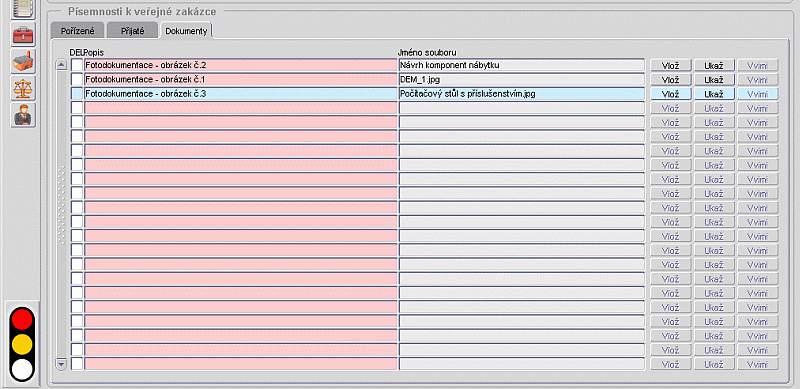The image size is (800, 389).
Task: Click Vlož for 'Počítačový stůl' row
Action: pyautogui.click(x=671, y=94)
